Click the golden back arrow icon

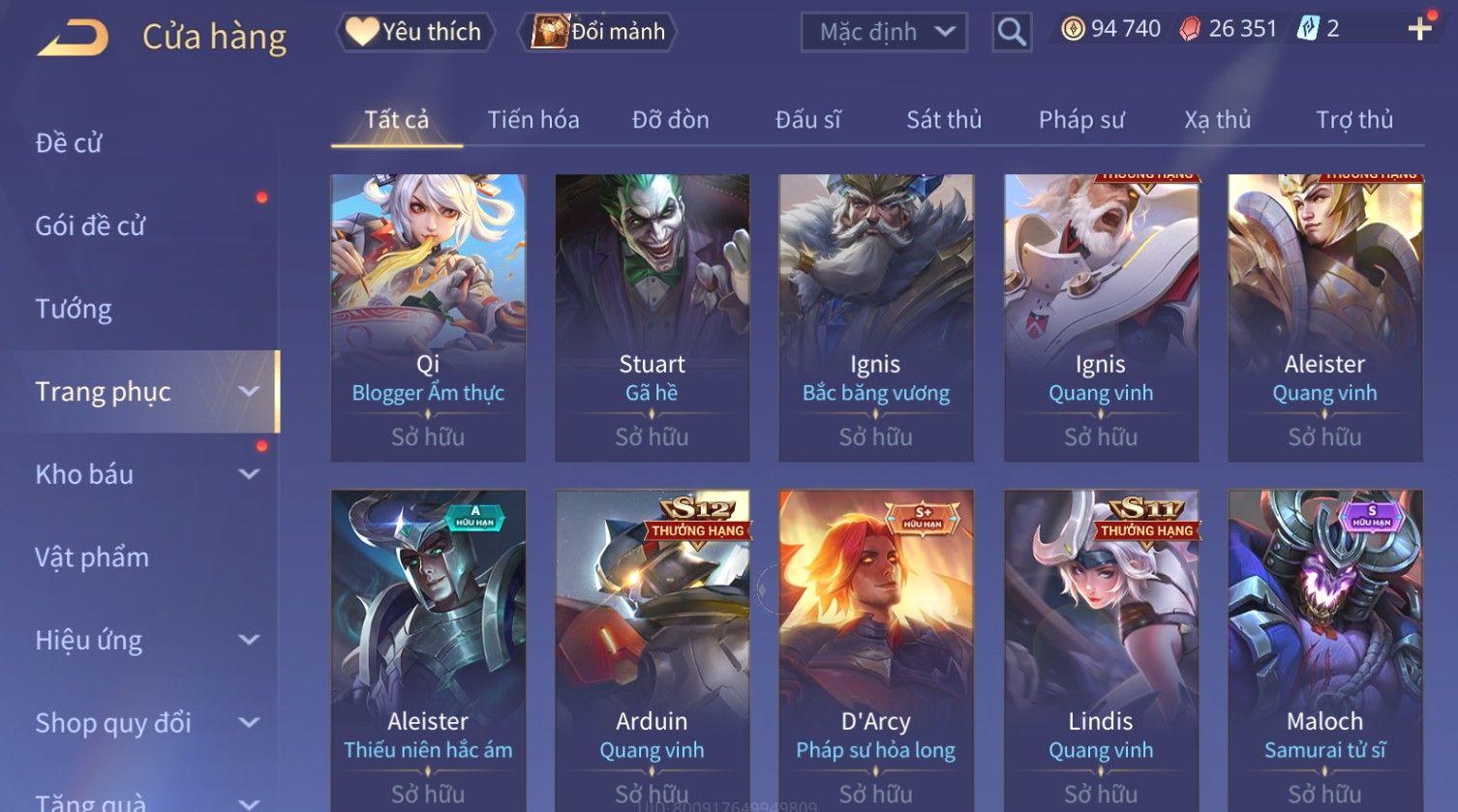click(73, 37)
